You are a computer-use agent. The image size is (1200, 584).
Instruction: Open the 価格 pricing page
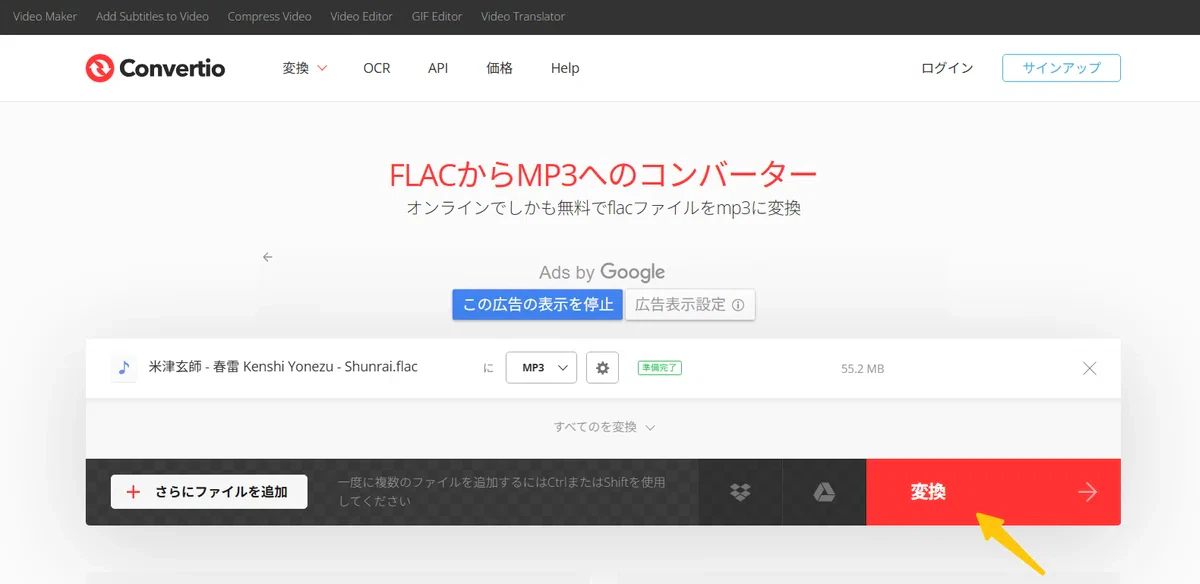(x=499, y=68)
